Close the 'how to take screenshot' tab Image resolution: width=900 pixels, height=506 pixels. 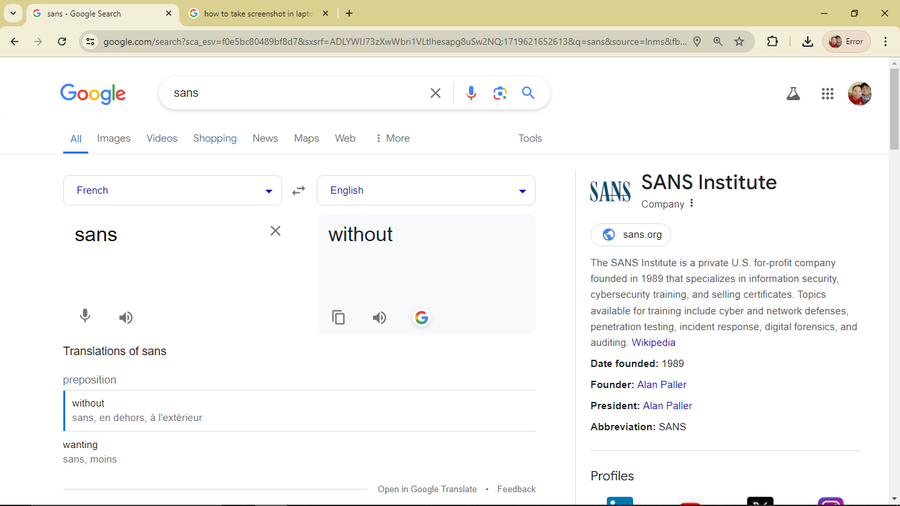click(x=325, y=13)
